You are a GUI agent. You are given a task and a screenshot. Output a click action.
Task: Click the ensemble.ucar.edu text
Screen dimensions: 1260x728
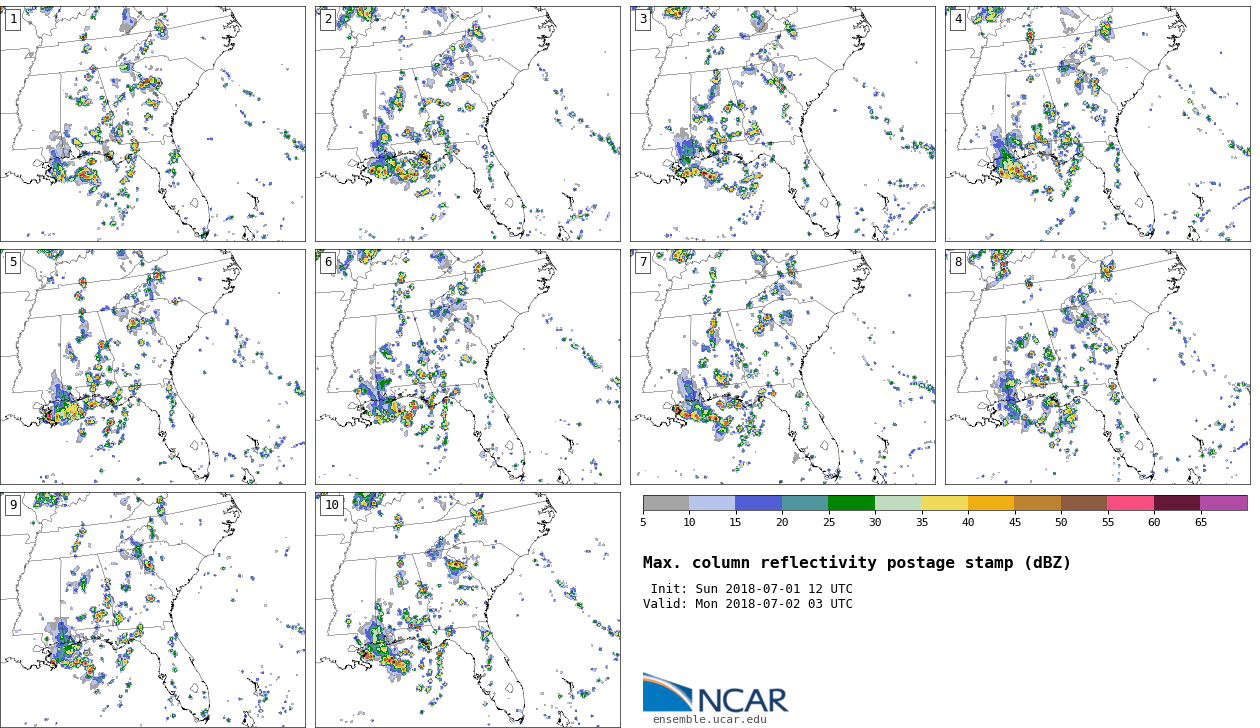click(710, 720)
